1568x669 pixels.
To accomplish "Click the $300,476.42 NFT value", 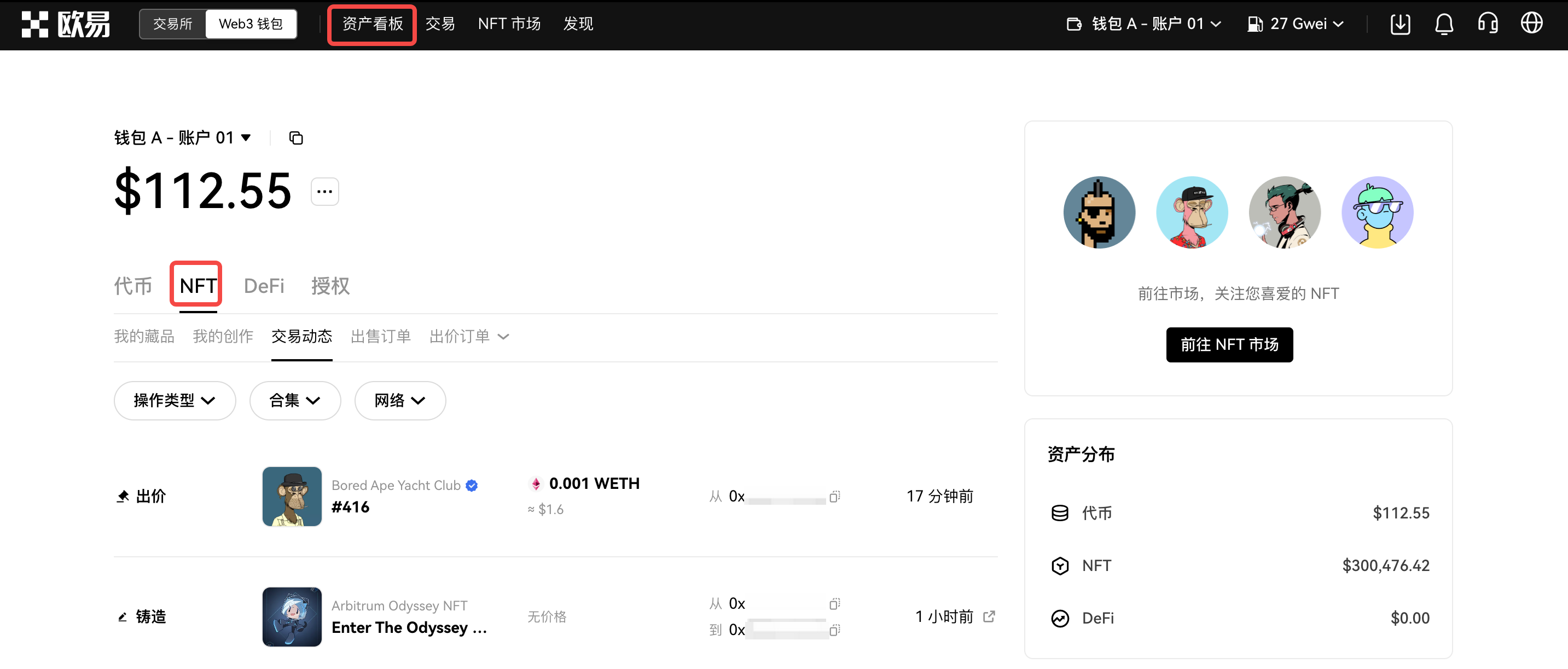I will coord(1385,566).
